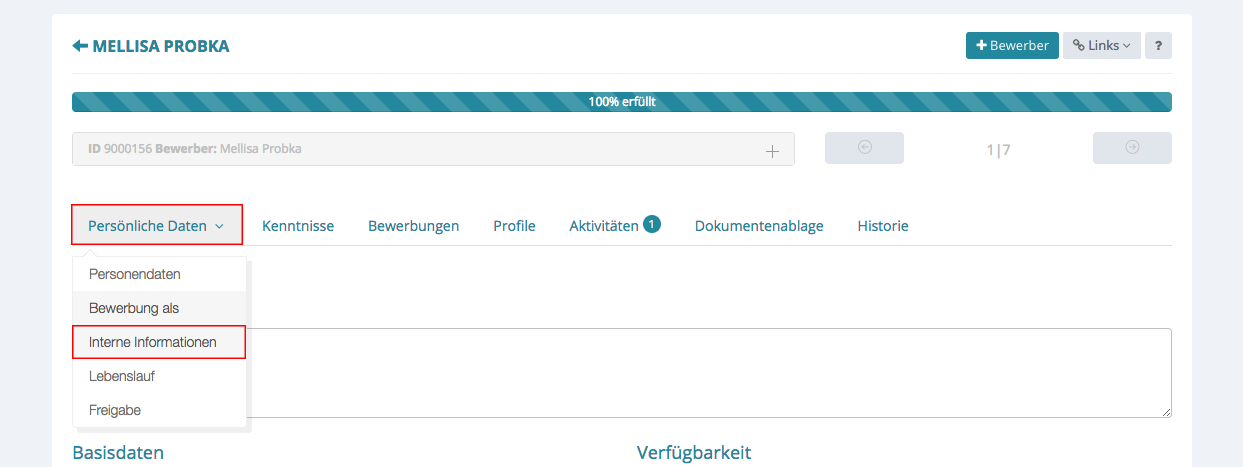
Task: Open the Dokumentenablage tab
Action: coord(759,226)
